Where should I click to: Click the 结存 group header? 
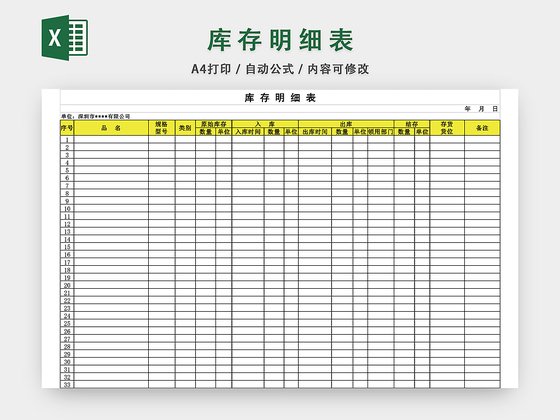pos(412,124)
